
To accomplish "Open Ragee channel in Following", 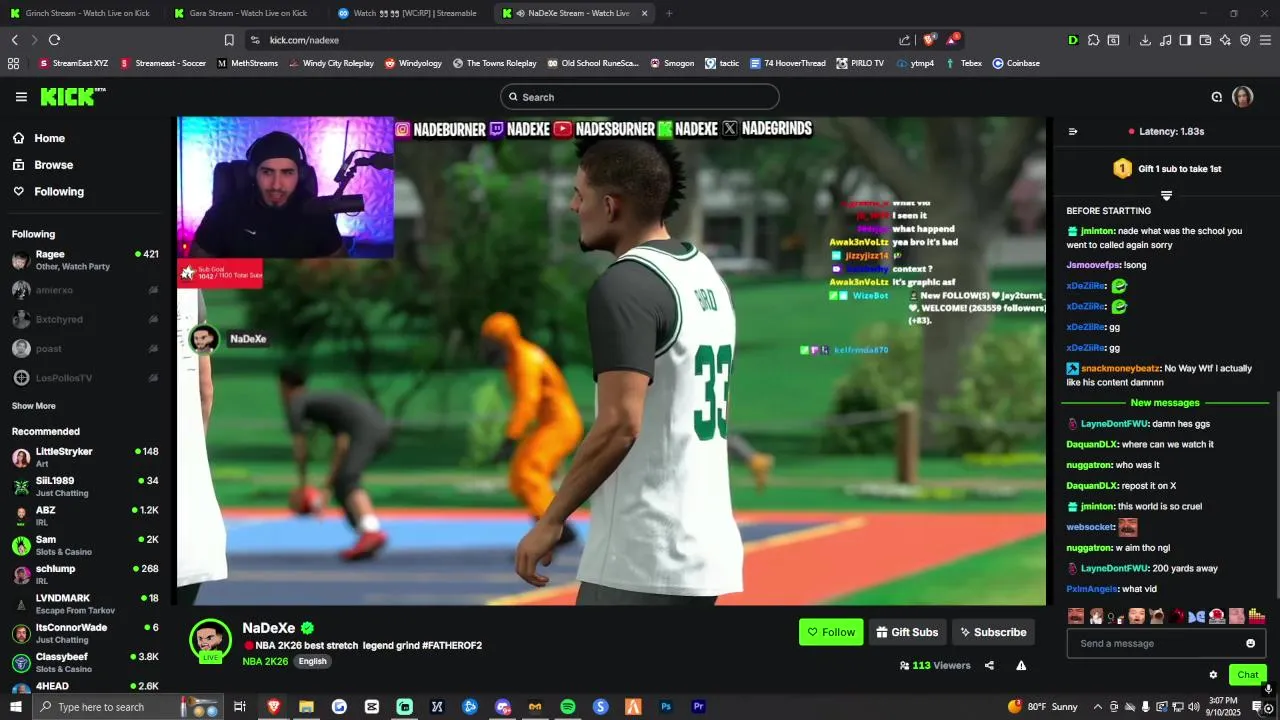I will click(x=85, y=260).
